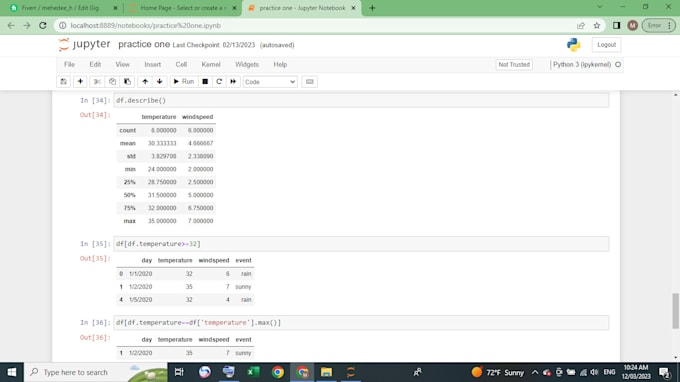Close the practice one browser tab
Image resolution: width=680 pixels, height=382 pixels.
click(353, 8)
